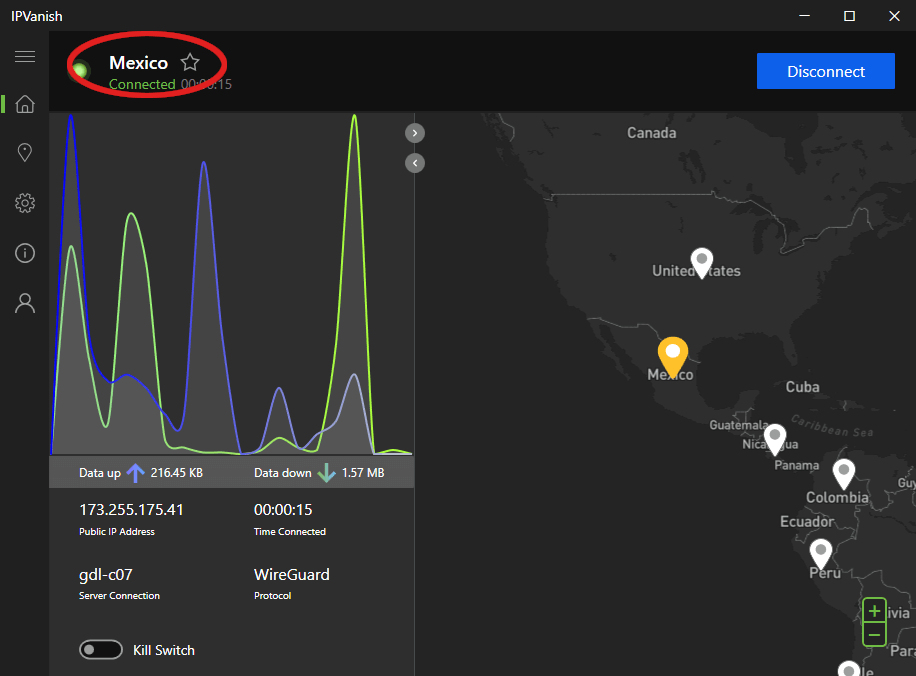This screenshot has height=676, width=916.
Task: Click the Time Connected 00:00:15 value
Action: click(x=283, y=509)
